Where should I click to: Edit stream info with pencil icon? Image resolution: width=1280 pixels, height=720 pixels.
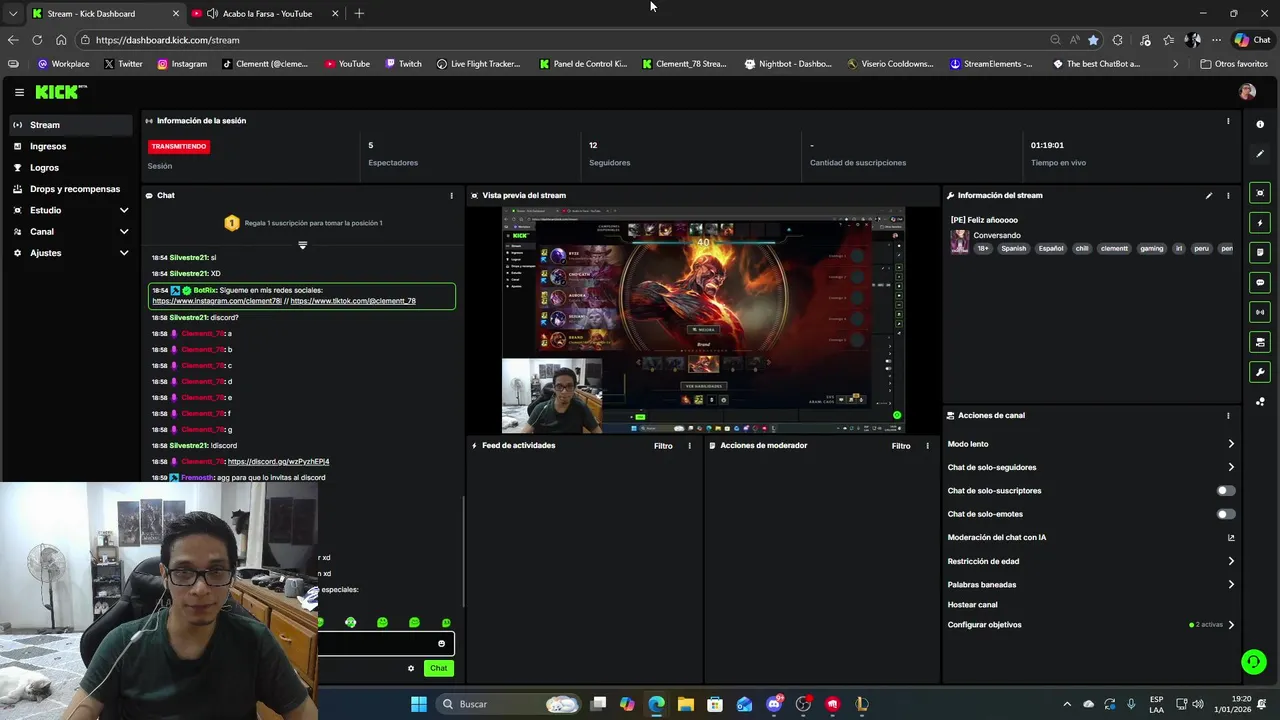point(1209,196)
